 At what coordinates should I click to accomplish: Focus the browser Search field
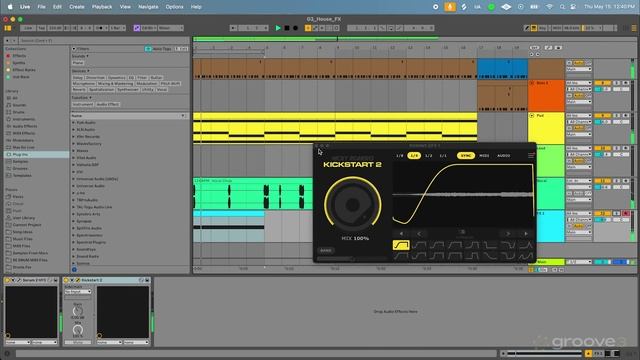[x=104, y=41]
